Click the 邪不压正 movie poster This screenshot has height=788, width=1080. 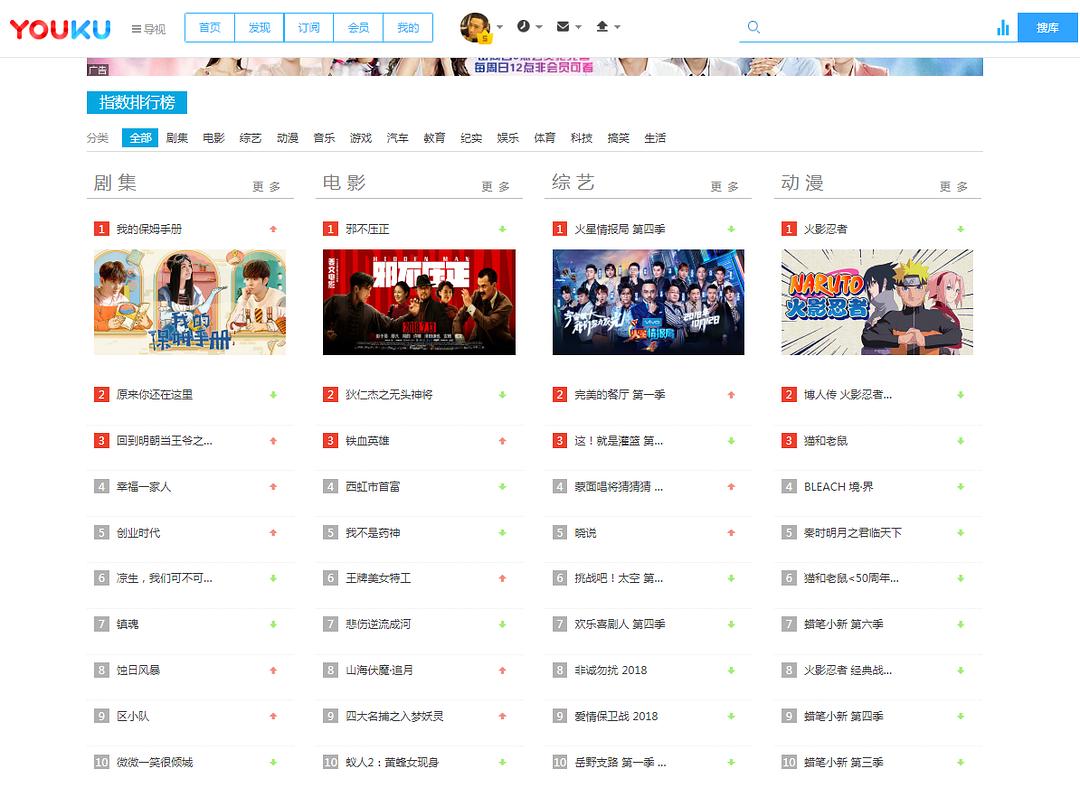[419, 302]
